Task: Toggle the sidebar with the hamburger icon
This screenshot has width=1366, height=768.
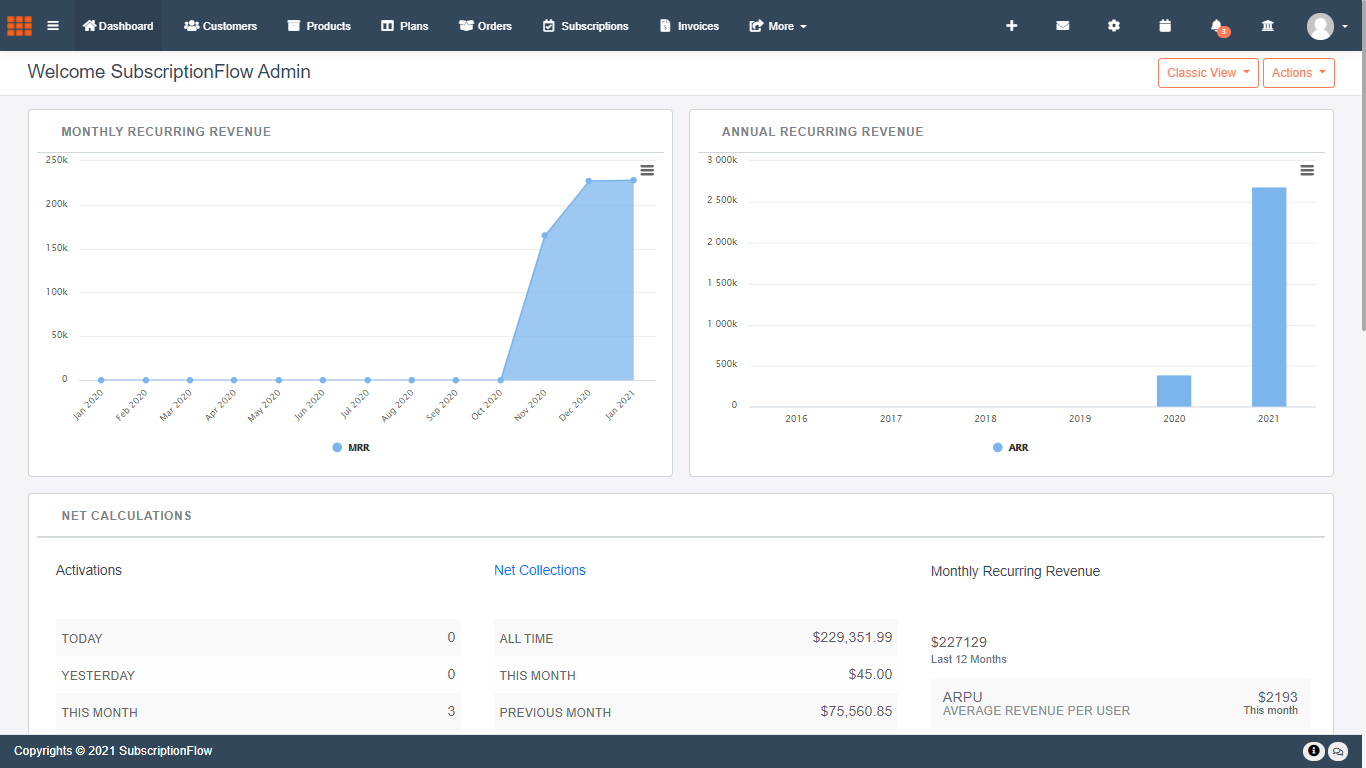Action: coord(53,25)
